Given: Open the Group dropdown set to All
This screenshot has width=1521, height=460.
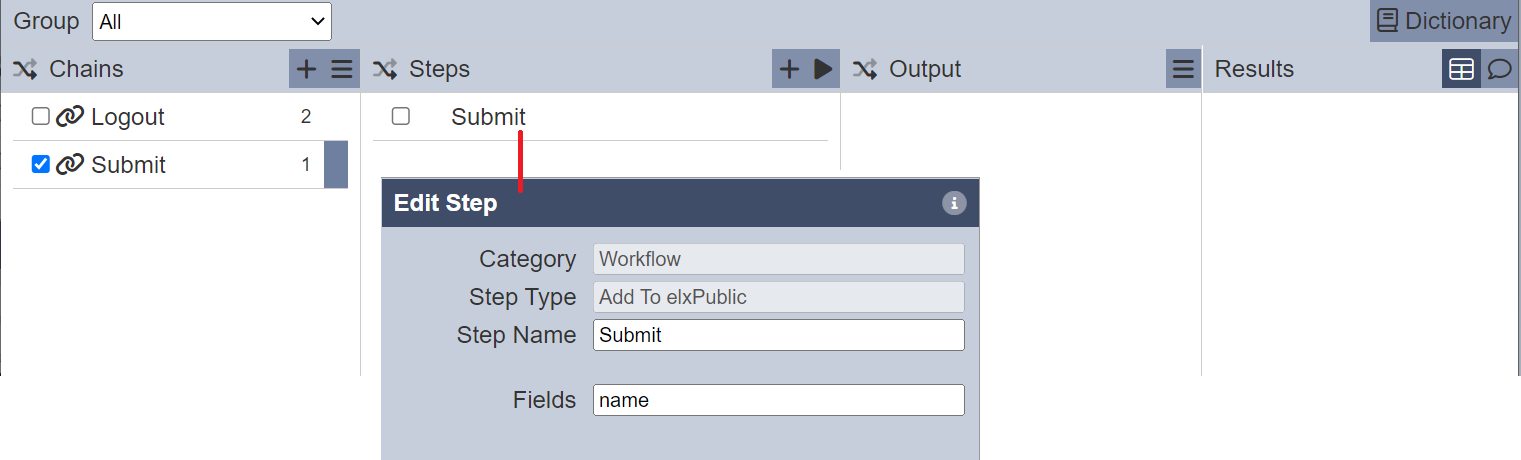Looking at the screenshot, I should (212, 21).
